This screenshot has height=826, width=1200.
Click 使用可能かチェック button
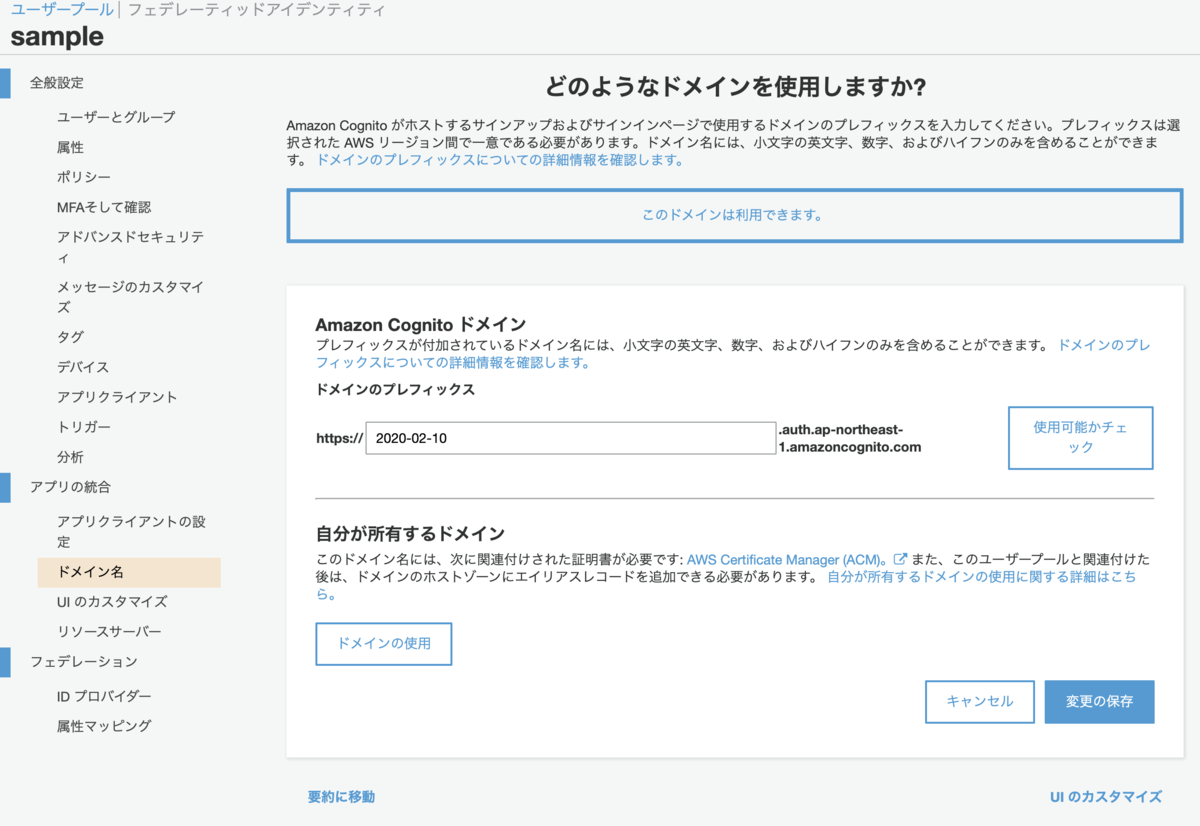click(x=1080, y=438)
